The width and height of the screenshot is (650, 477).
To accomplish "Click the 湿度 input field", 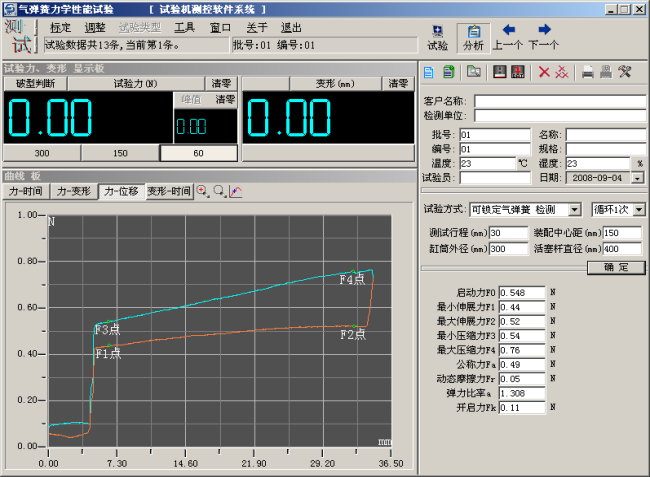I will [598, 163].
